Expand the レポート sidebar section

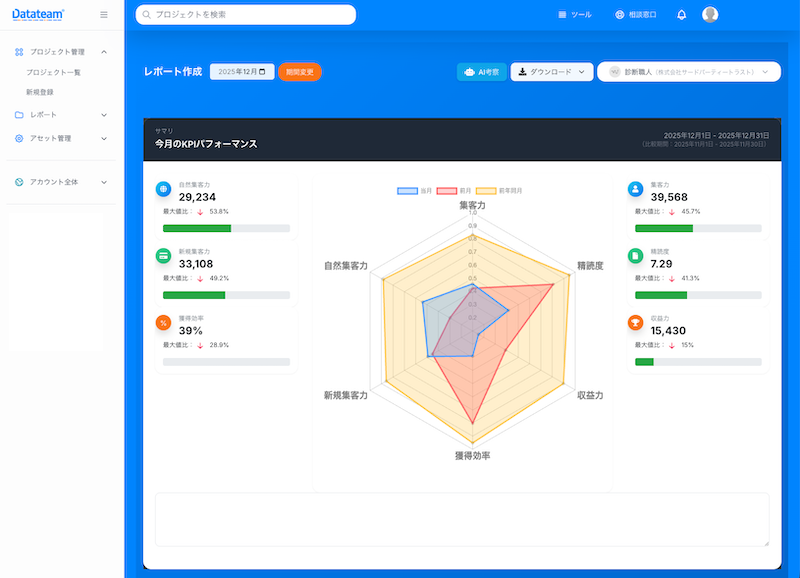point(62,115)
